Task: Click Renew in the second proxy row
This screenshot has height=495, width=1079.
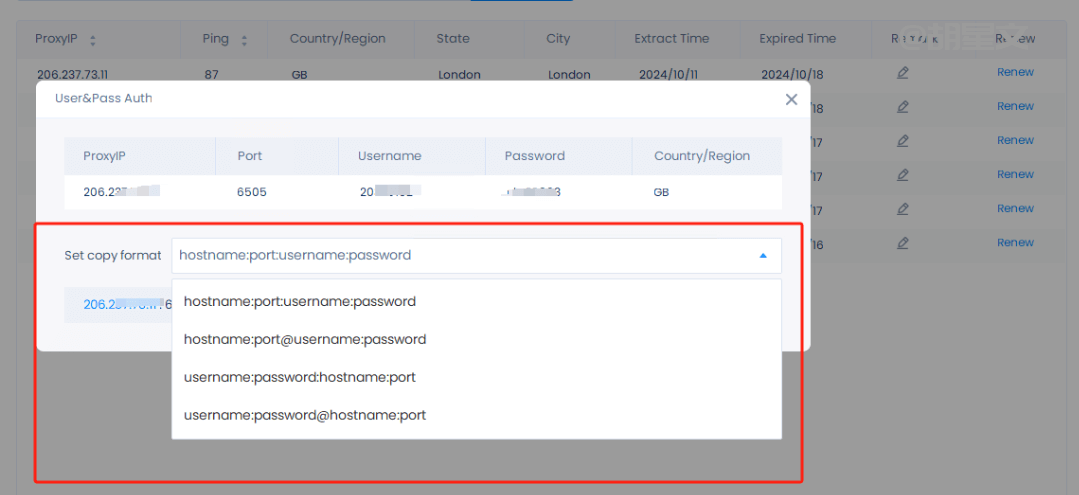Action: point(1015,106)
